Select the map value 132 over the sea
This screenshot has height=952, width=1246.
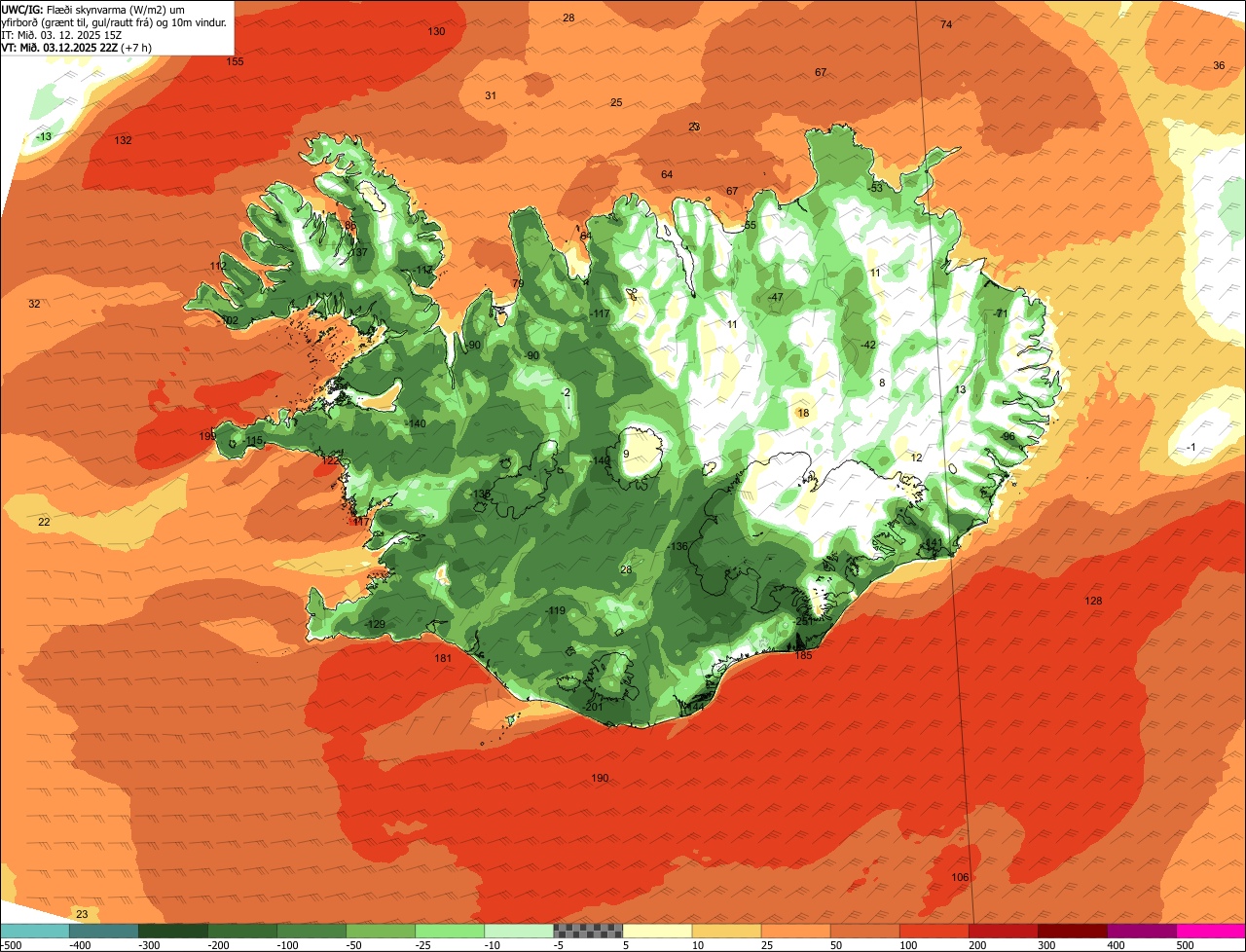(x=123, y=140)
